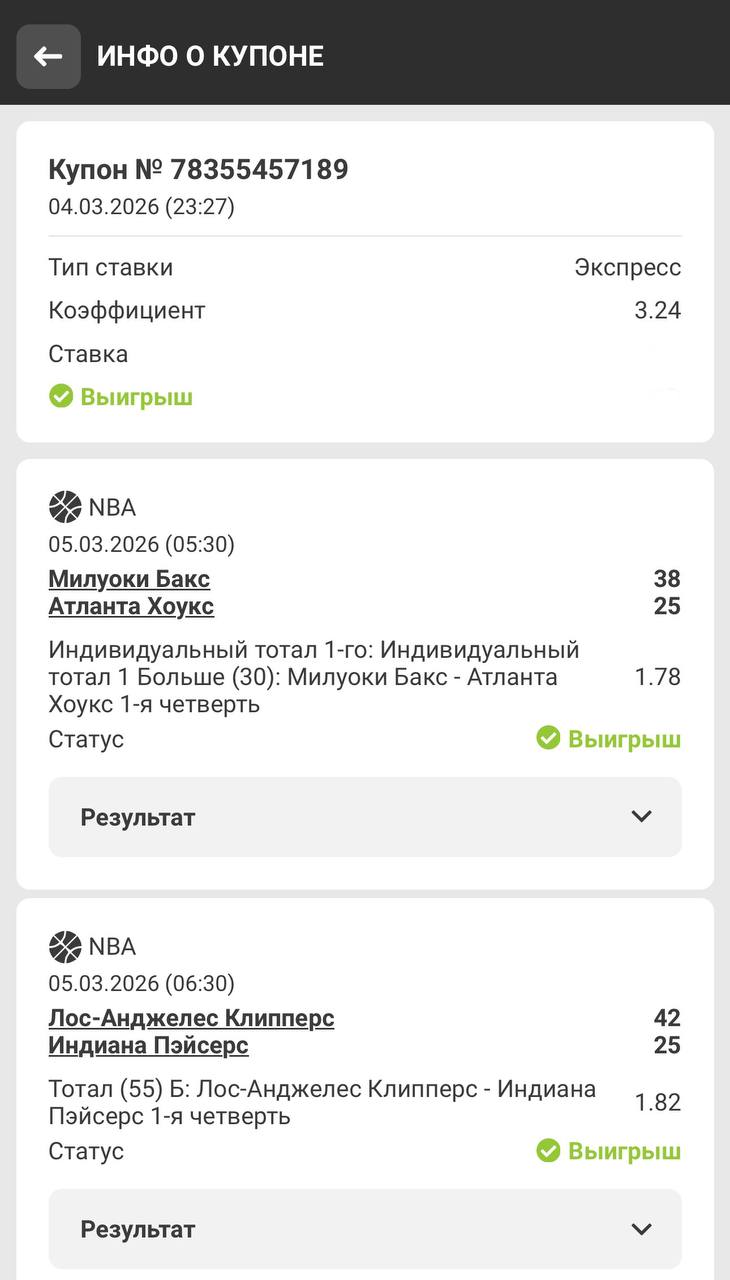The height and width of the screenshot is (1280, 730).
Task: Tap the back arrow button
Action: click(x=48, y=57)
